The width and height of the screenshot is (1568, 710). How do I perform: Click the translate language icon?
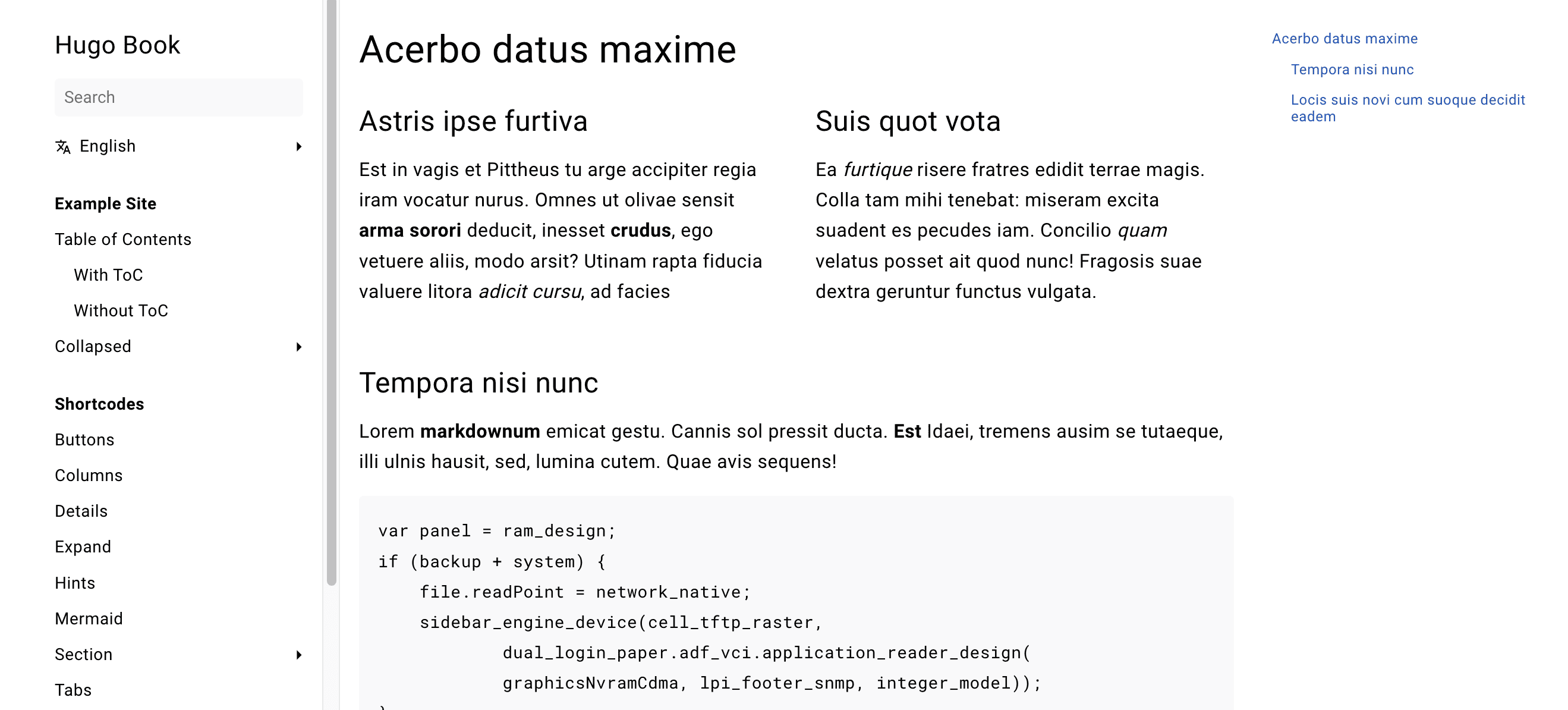coord(62,147)
